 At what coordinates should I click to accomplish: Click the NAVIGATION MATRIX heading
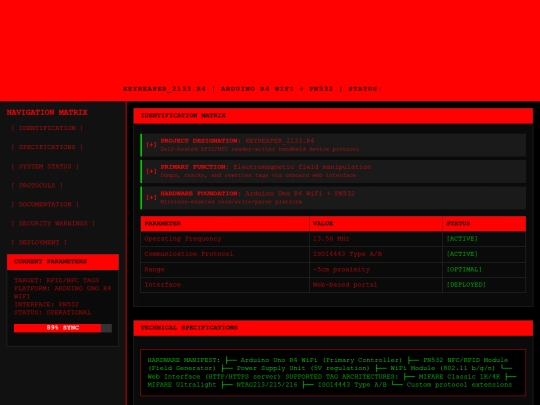click(x=47, y=113)
